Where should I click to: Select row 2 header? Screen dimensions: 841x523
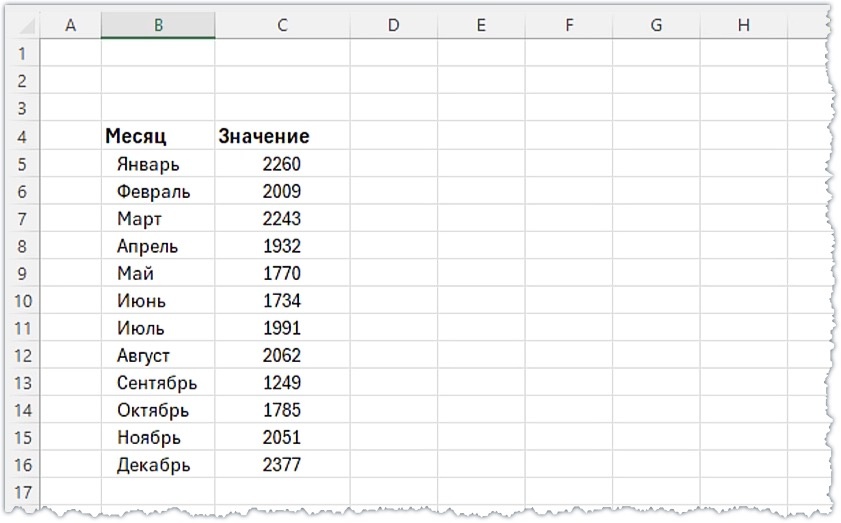tap(22, 80)
